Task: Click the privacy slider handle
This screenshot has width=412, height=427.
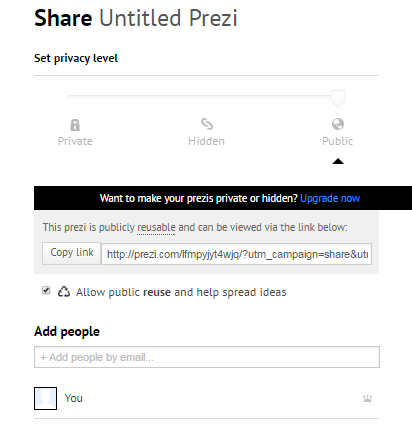Action: tap(338, 99)
